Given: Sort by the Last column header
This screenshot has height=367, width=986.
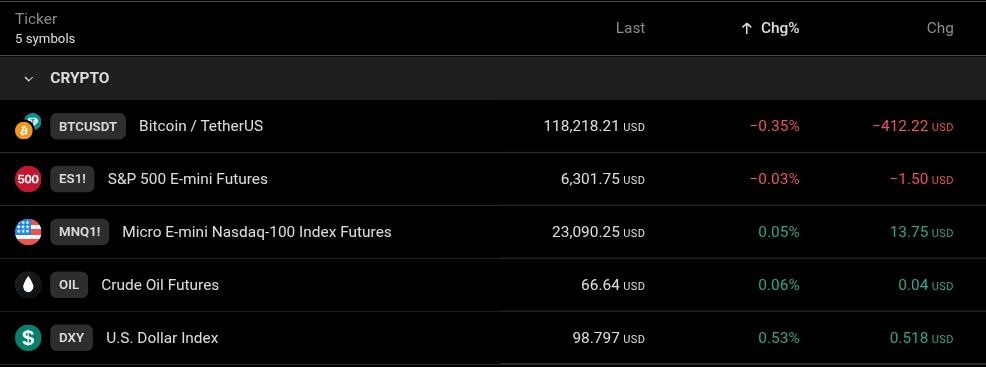Looking at the screenshot, I should [630, 28].
